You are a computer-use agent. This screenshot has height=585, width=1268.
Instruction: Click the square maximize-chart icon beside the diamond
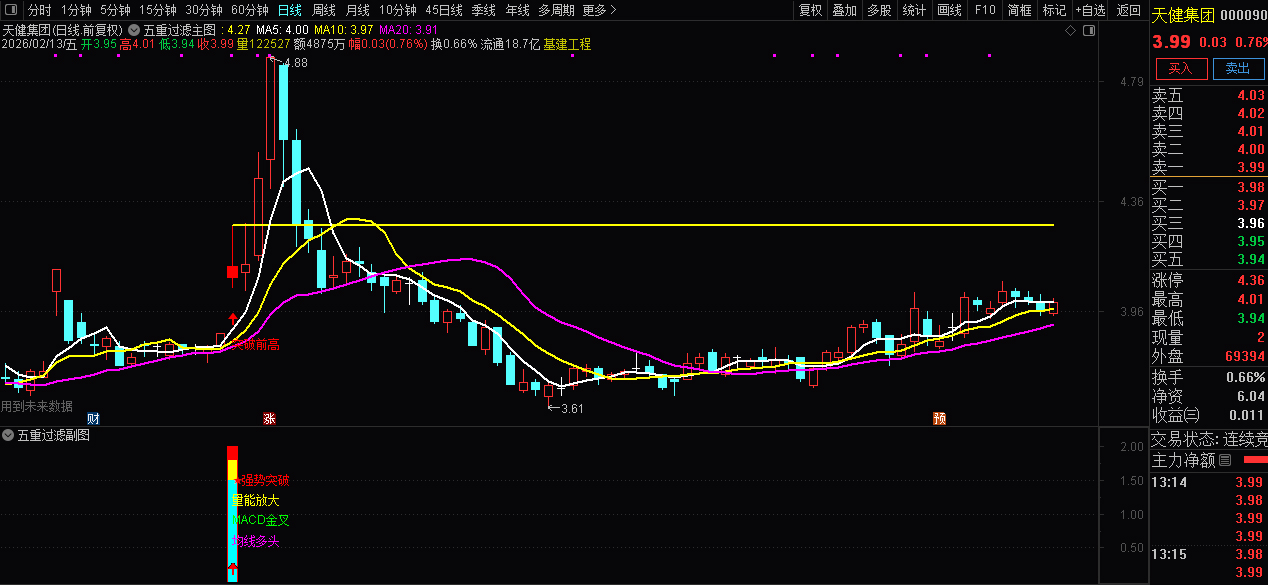1089,31
